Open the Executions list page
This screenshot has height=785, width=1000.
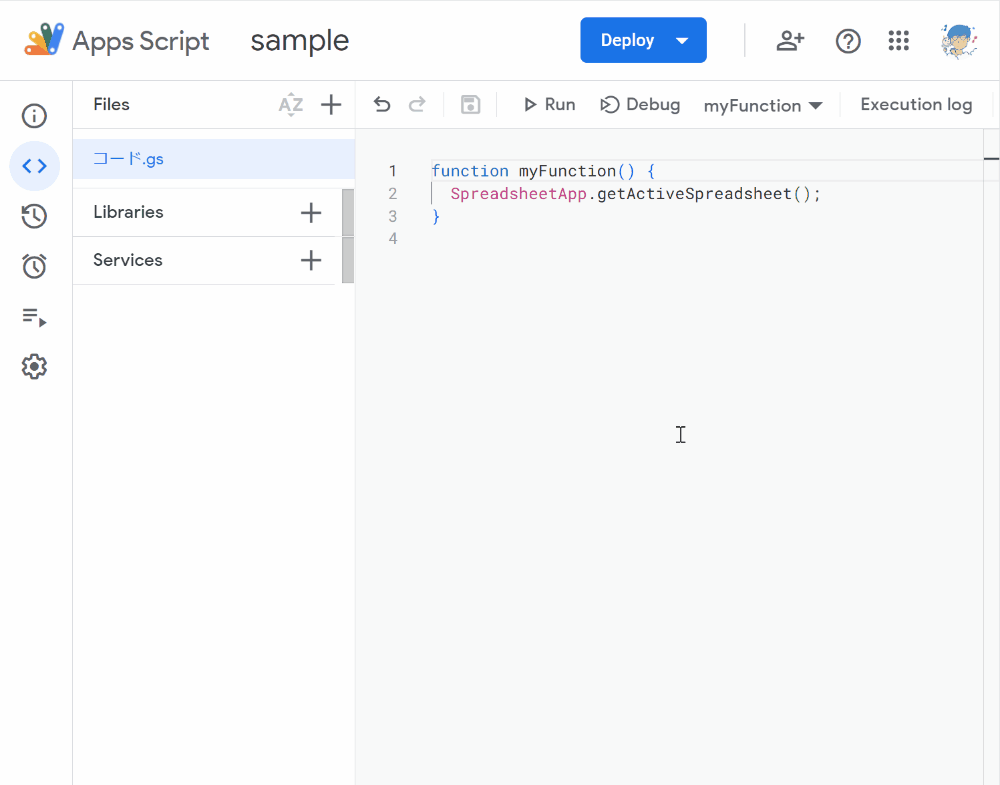[x=34, y=317]
